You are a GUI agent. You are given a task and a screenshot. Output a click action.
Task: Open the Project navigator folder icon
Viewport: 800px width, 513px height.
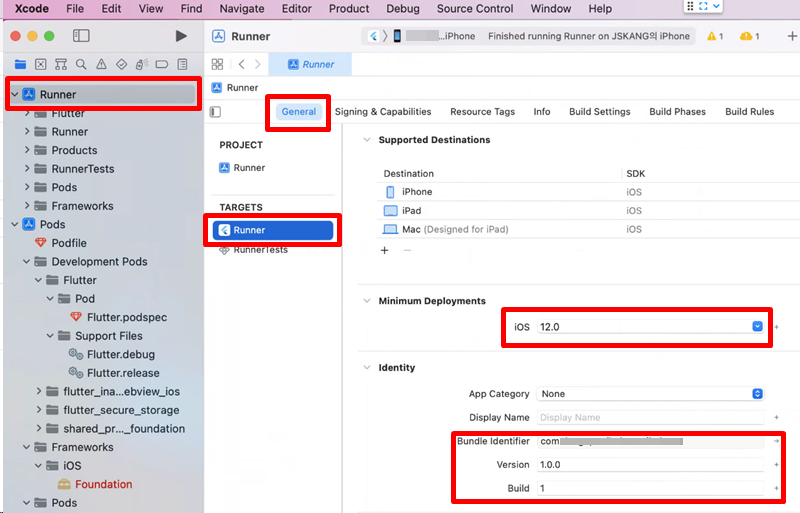coord(20,64)
